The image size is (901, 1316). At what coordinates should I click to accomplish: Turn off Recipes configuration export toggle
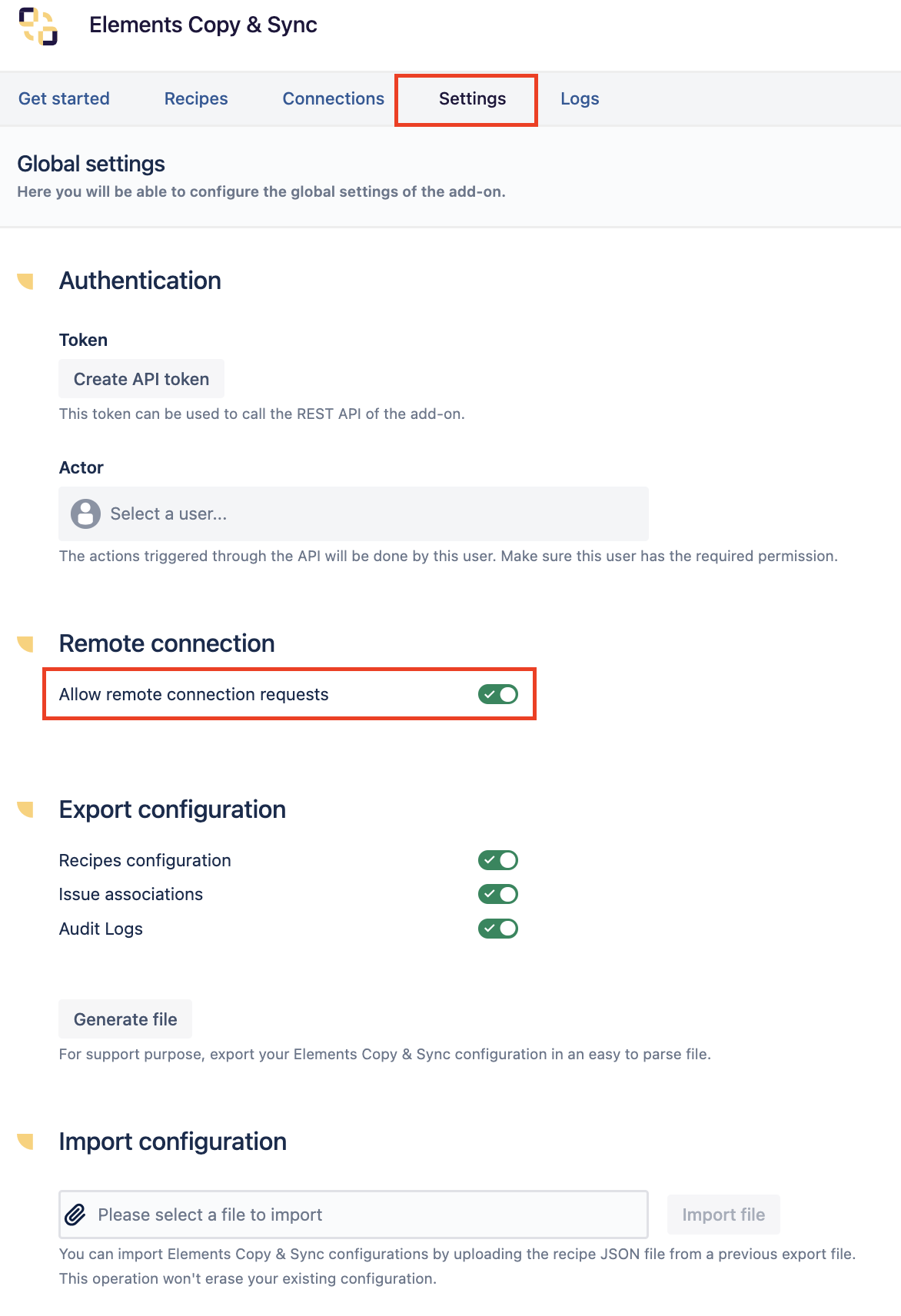click(x=498, y=860)
